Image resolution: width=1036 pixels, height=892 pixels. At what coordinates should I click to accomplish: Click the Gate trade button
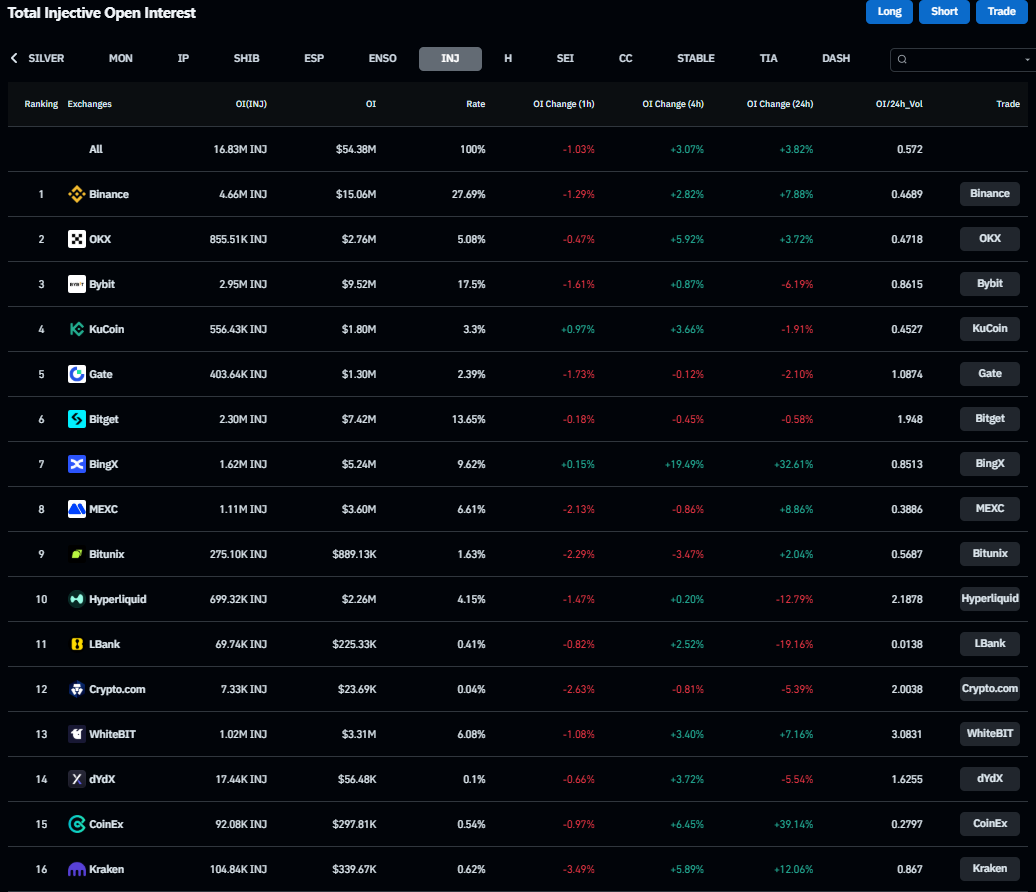click(x=990, y=373)
